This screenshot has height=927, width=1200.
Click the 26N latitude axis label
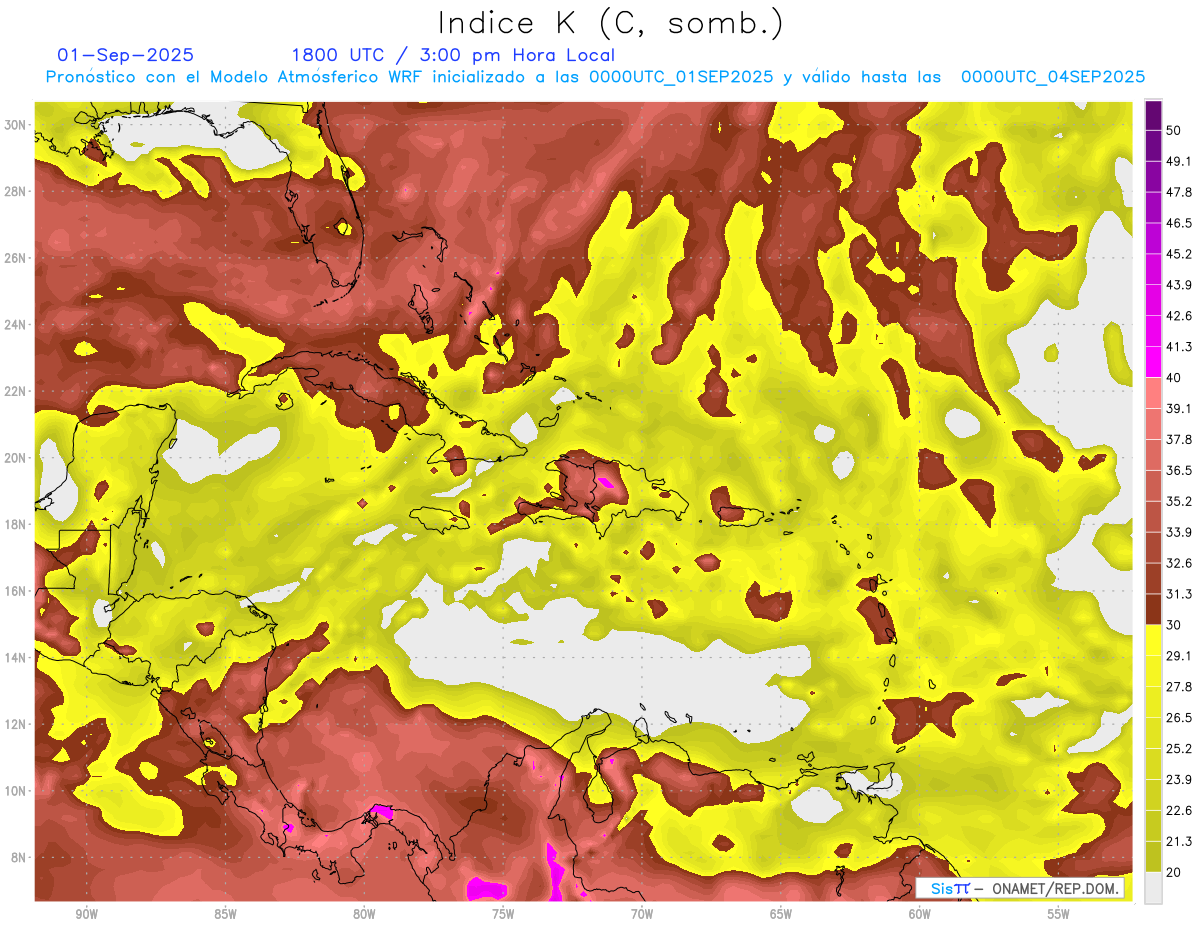15,258
